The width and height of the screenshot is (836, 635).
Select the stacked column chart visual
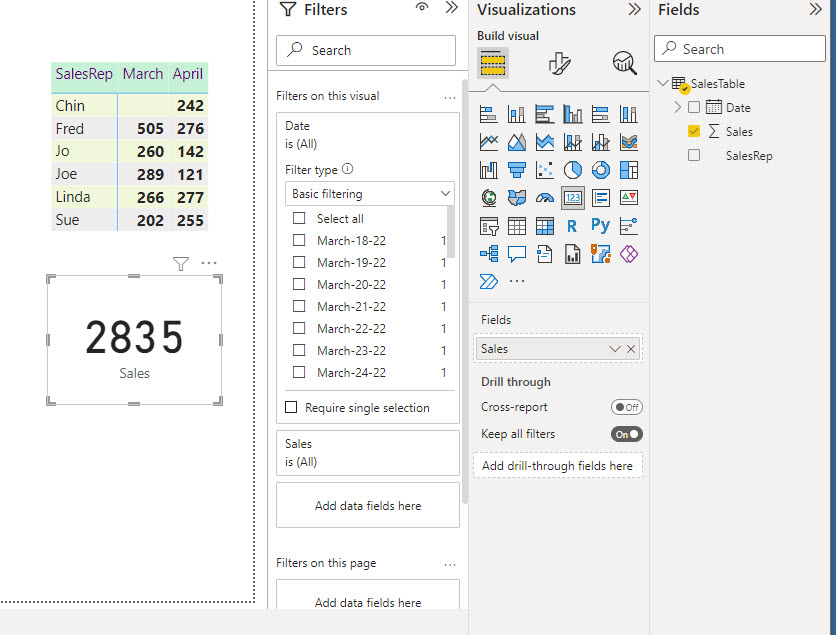pos(517,114)
